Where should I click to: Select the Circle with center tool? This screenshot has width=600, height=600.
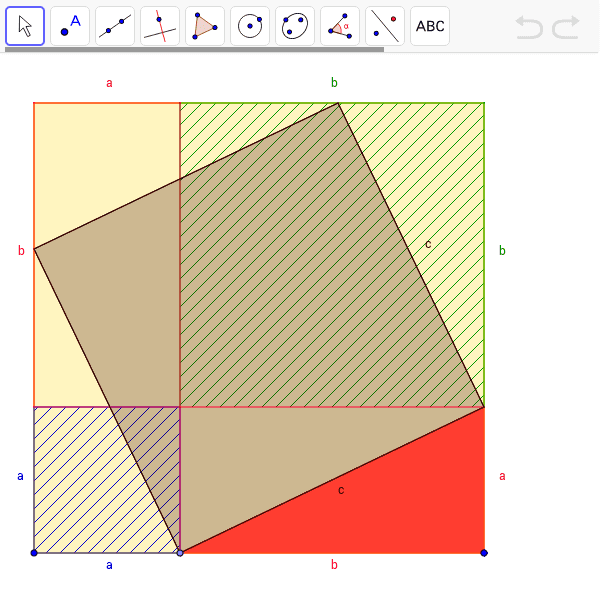[250, 26]
